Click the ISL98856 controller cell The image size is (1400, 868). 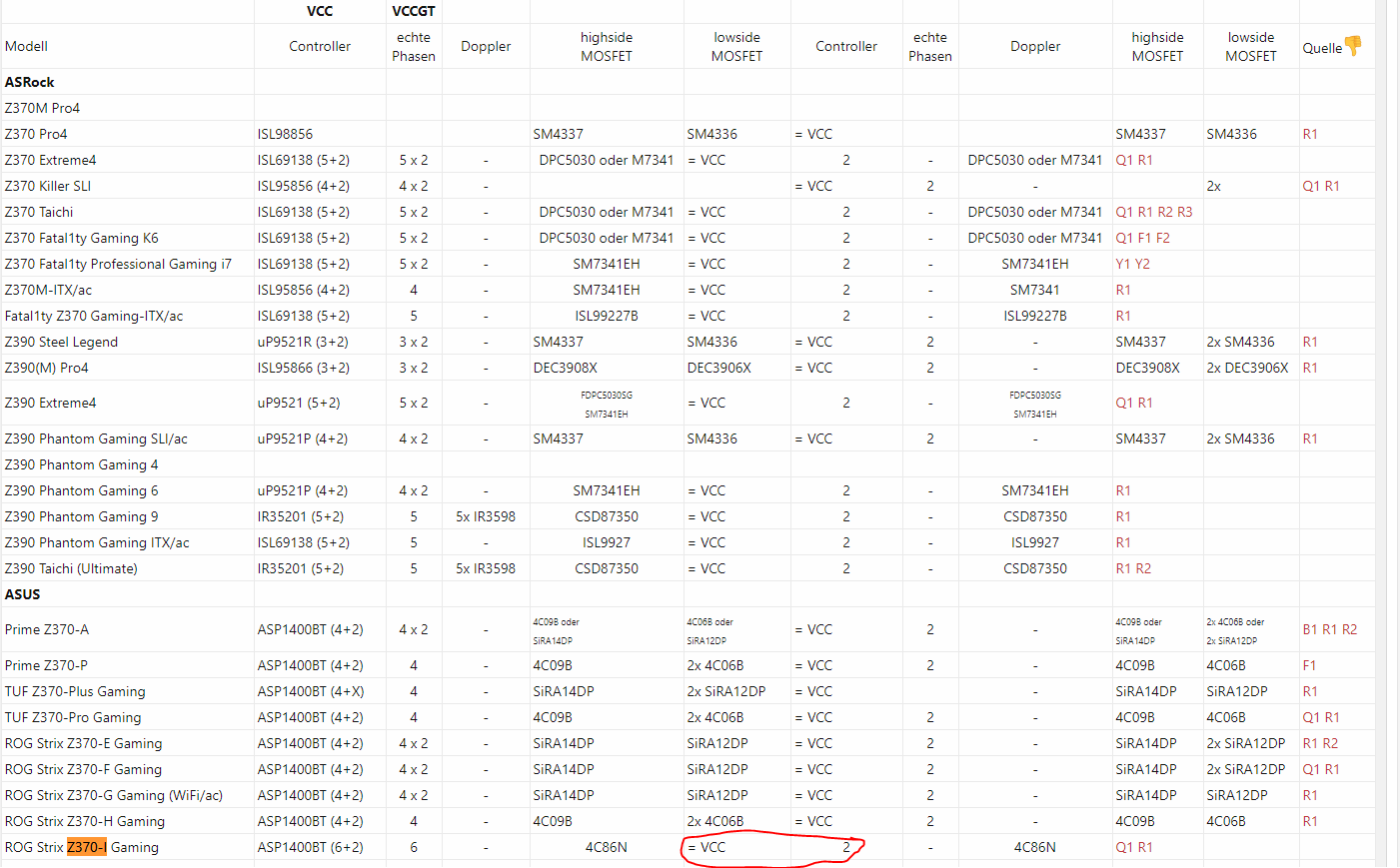tap(320, 134)
